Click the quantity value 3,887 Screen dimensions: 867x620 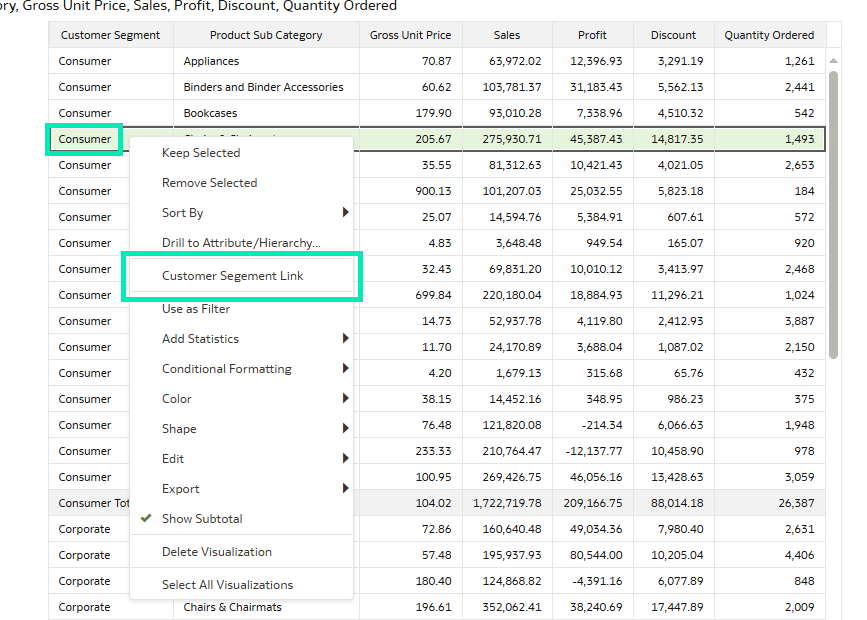[800, 321]
